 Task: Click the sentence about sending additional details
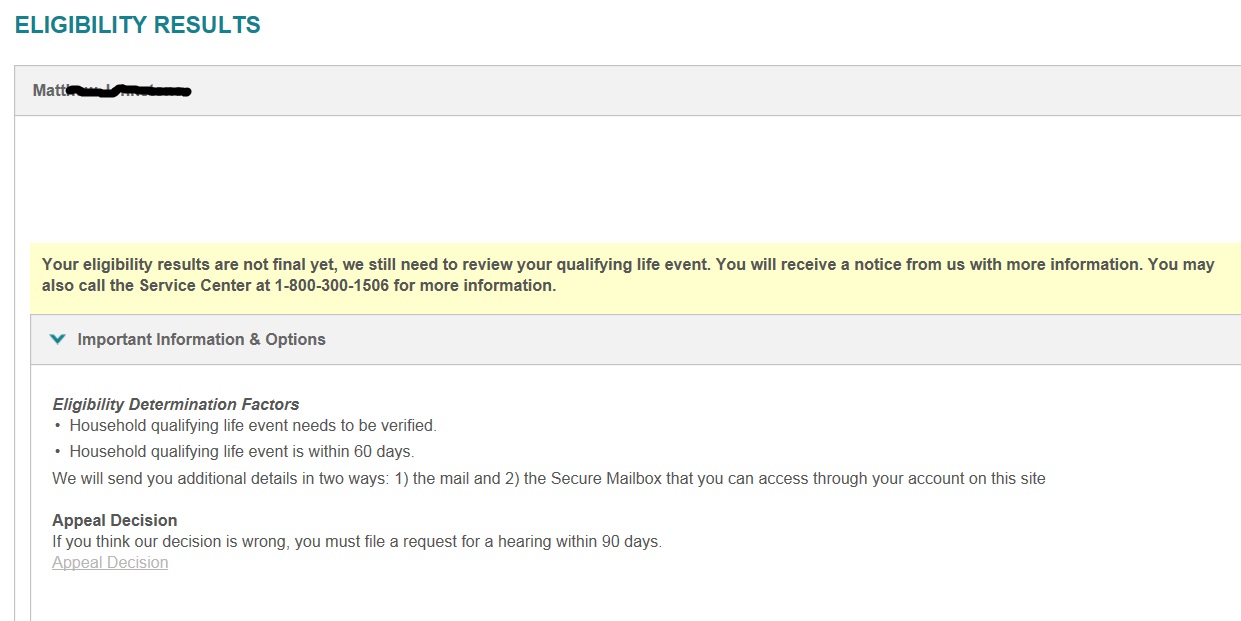click(549, 478)
